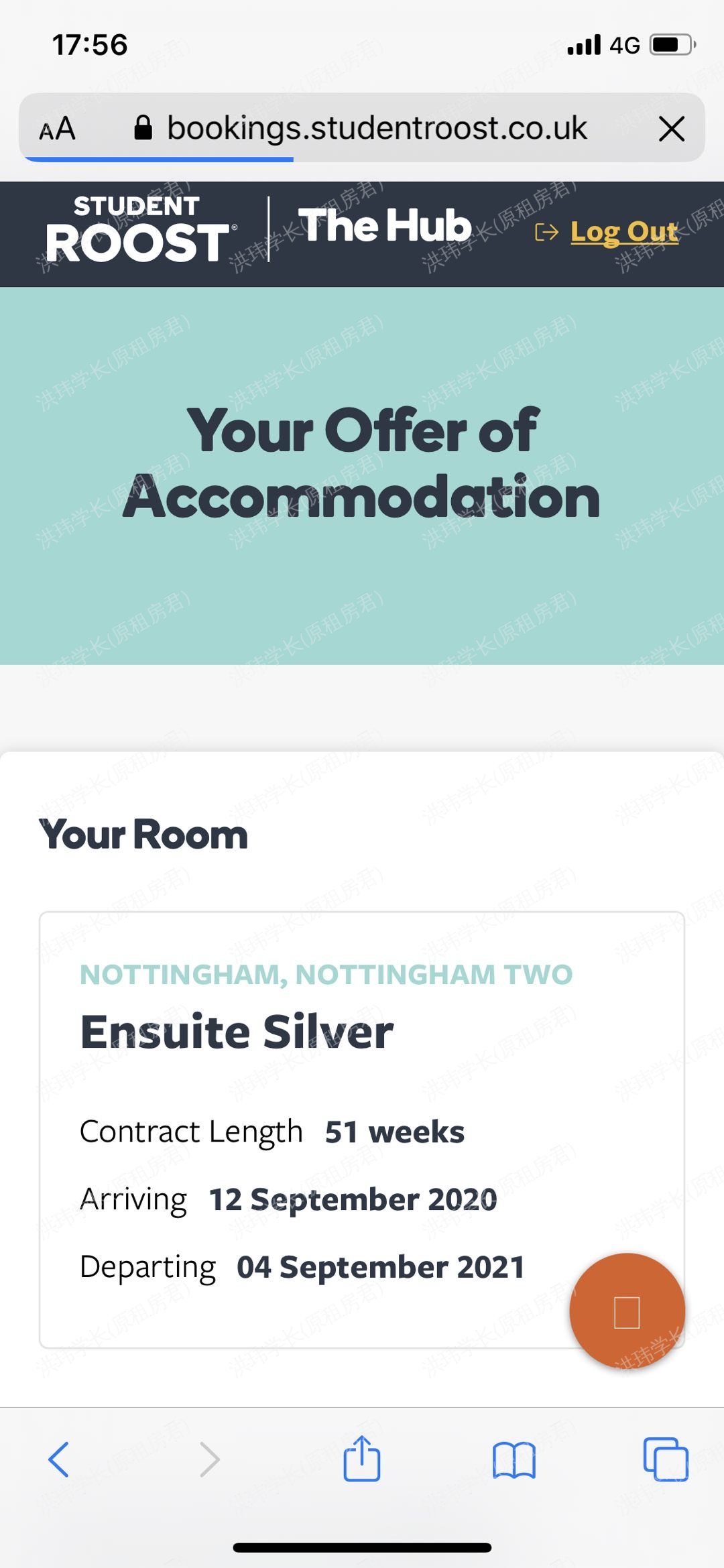Tap the 17:56 status bar clock
Image resolution: width=724 pixels, height=1568 pixels.
click(90, 45)
